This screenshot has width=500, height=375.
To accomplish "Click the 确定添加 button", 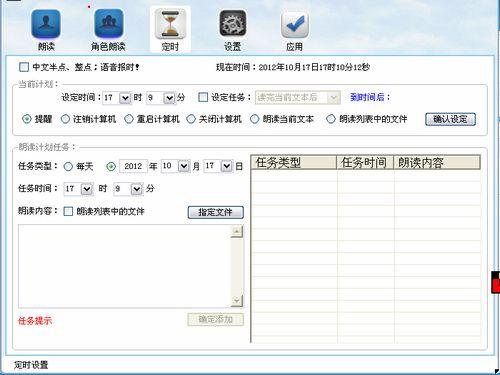I will [216, 320].
